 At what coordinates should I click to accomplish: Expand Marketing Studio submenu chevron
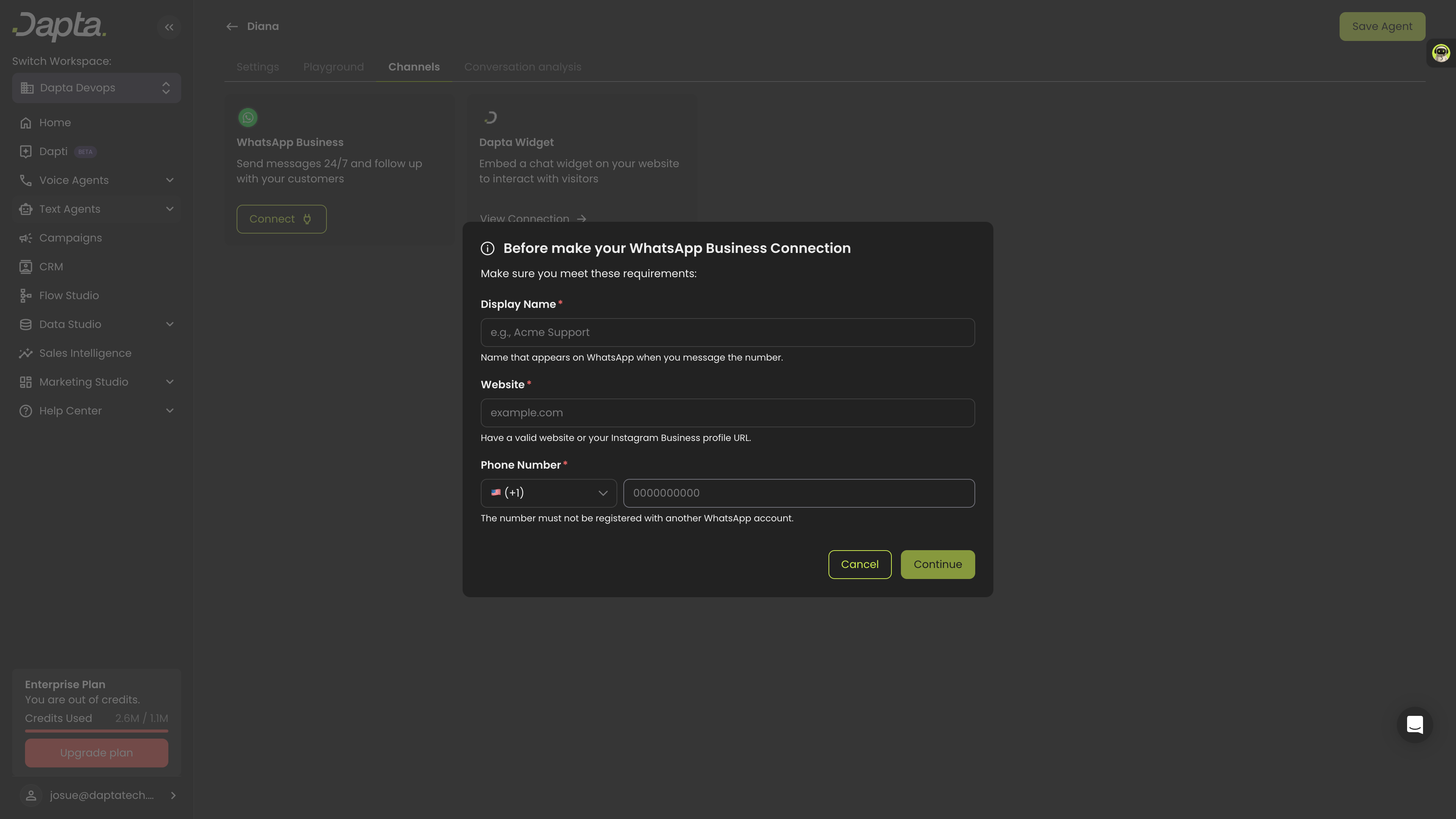point(169,382)
